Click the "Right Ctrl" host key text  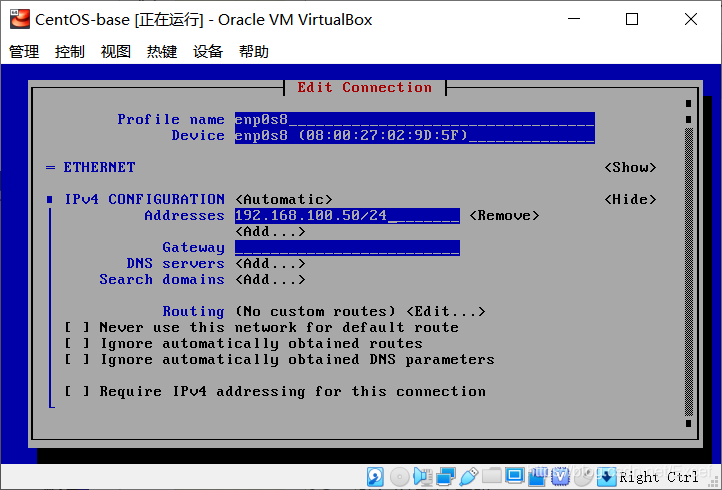pos(658,477)
